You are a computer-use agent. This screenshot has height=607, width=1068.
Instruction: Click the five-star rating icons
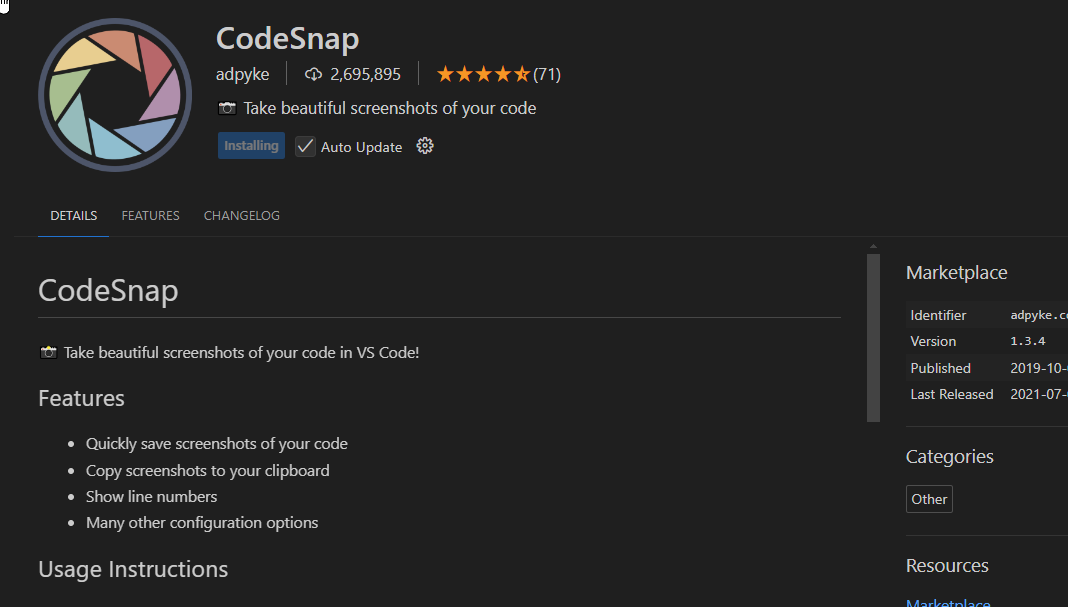coord(483,74)
